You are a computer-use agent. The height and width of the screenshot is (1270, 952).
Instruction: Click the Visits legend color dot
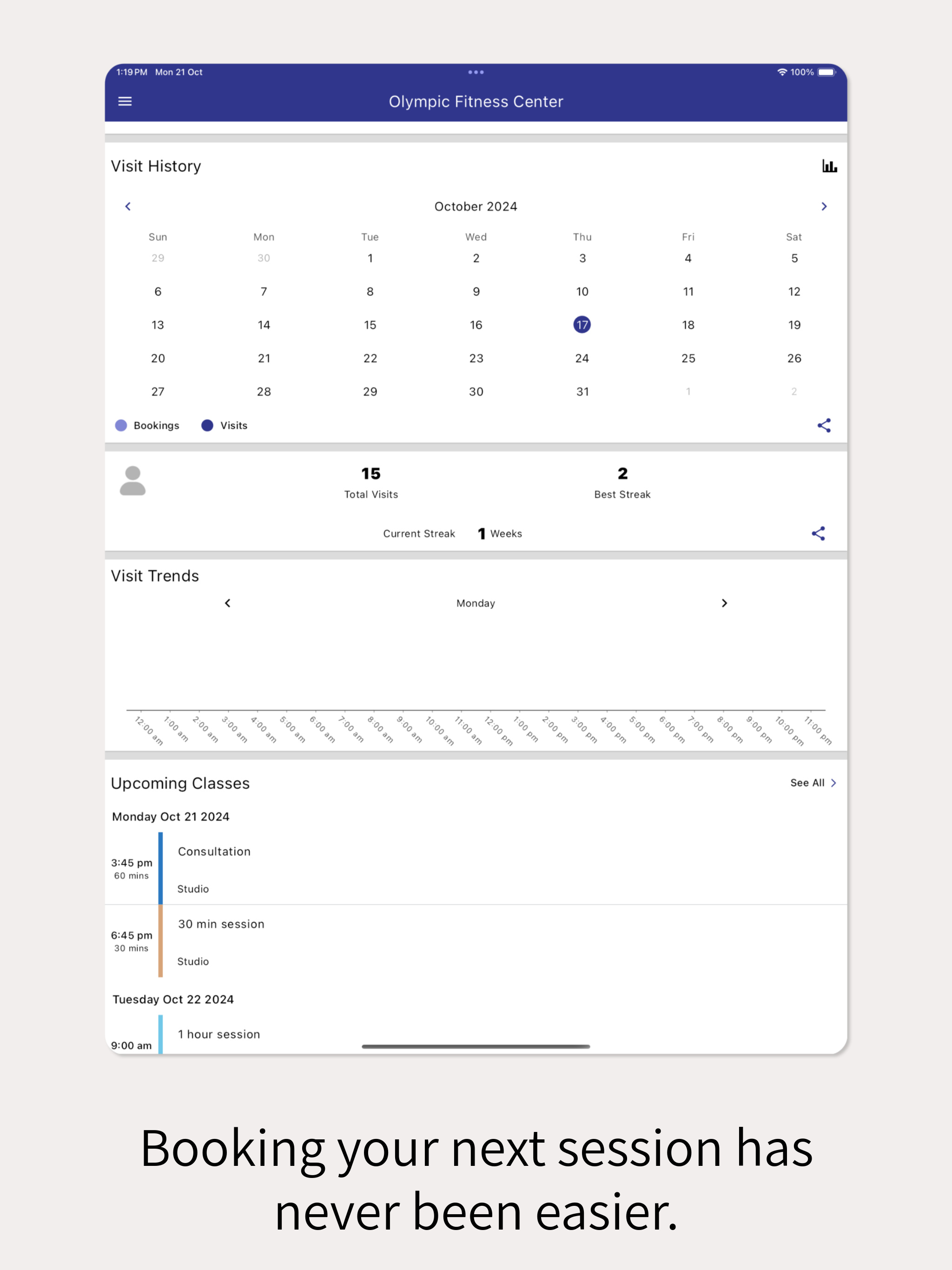(207, 425)
